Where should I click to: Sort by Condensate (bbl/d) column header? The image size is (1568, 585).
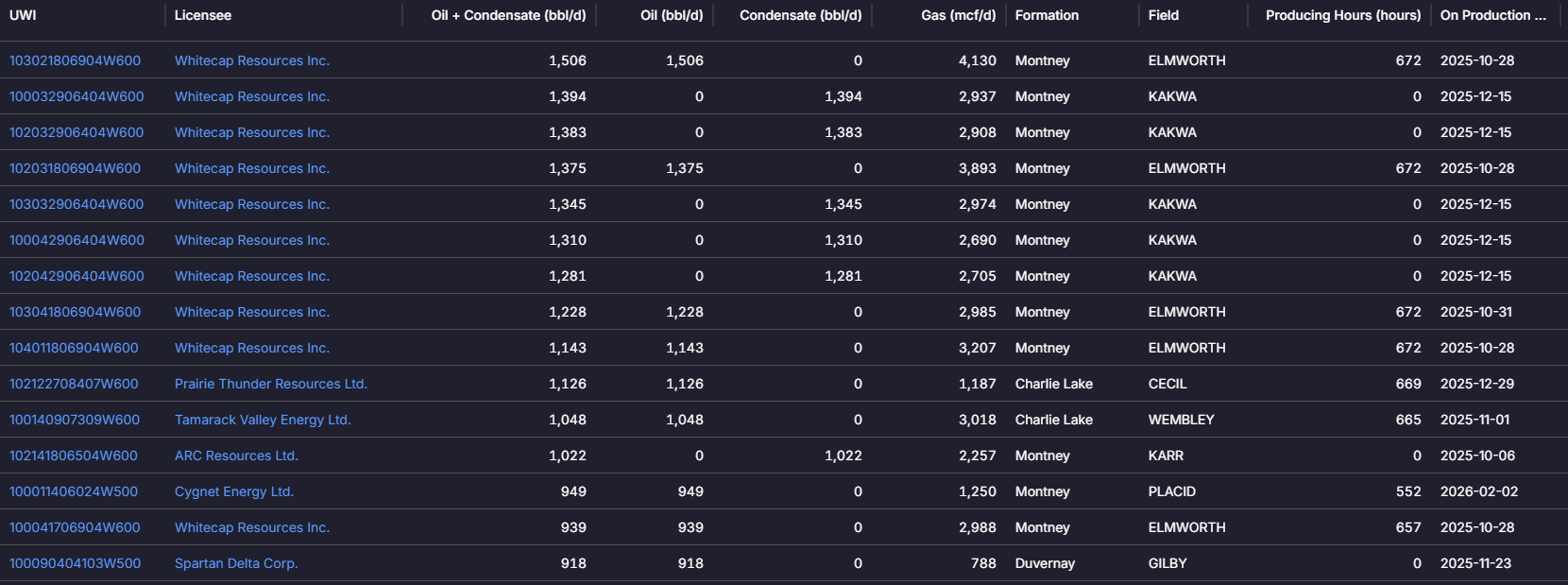[800, 15]
